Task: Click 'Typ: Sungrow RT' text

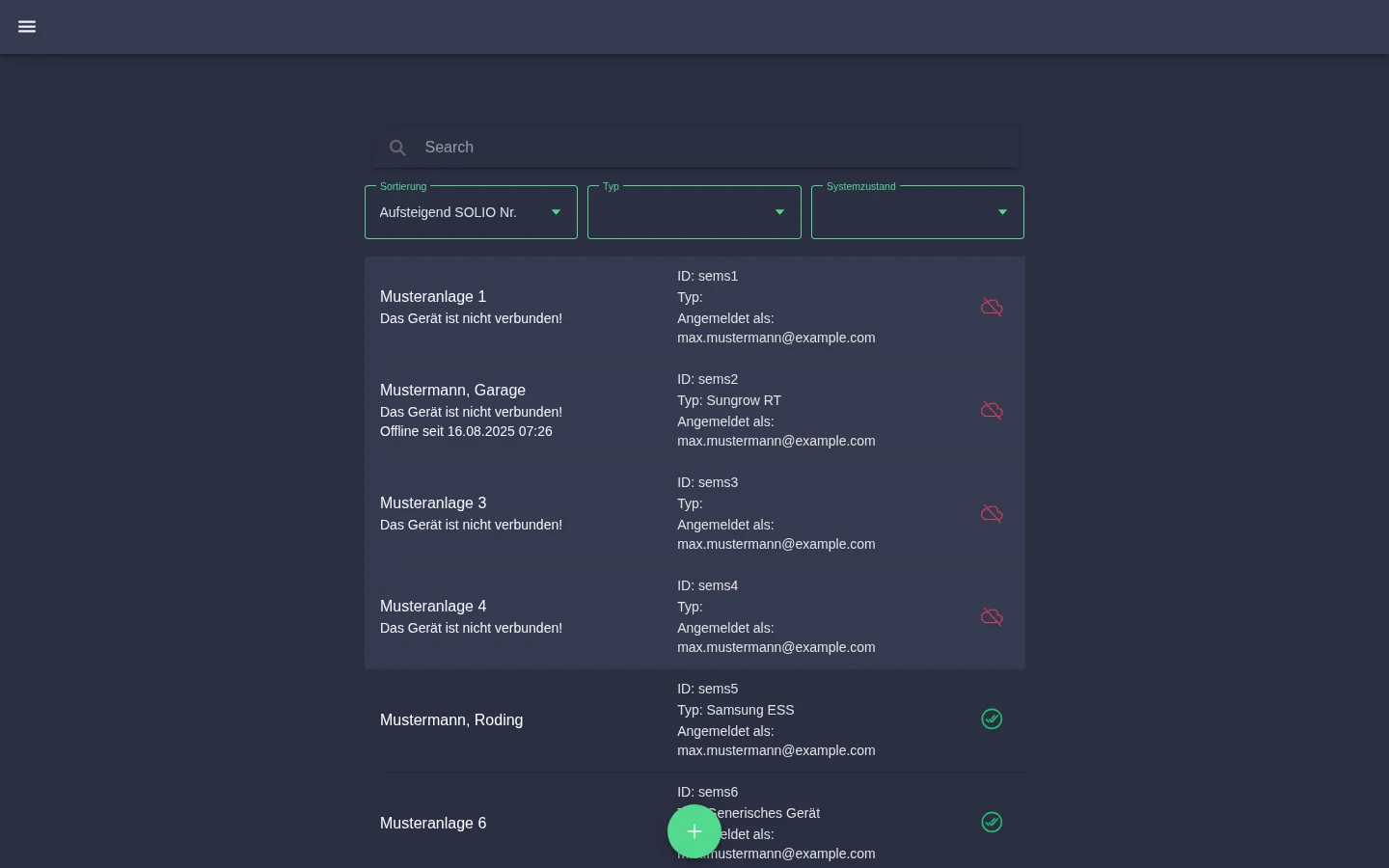Action: pos(729,400)
